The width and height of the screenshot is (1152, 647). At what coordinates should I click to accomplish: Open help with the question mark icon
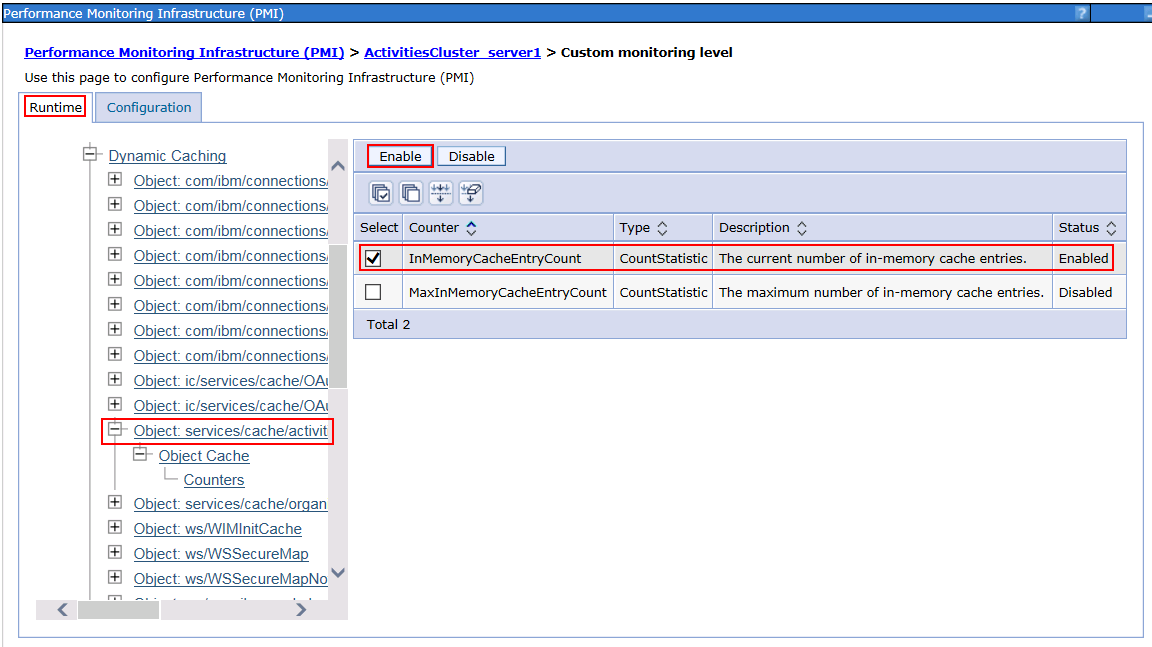[x=1081, y=13]
